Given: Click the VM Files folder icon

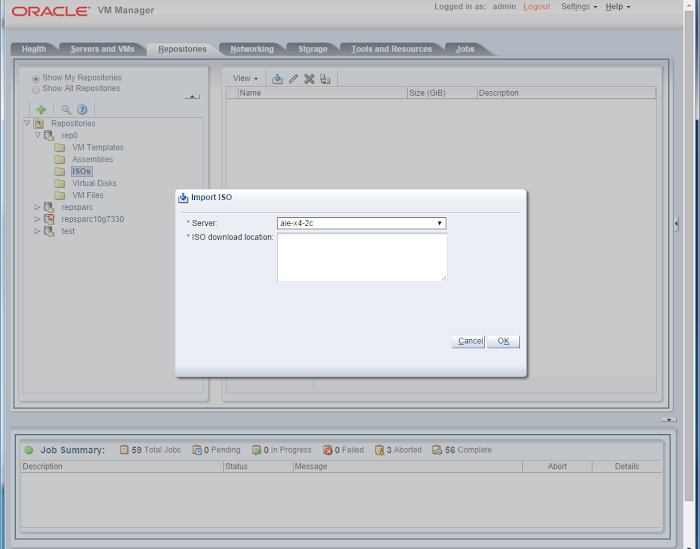Looking at the screenshot, I should coord(59,195).
